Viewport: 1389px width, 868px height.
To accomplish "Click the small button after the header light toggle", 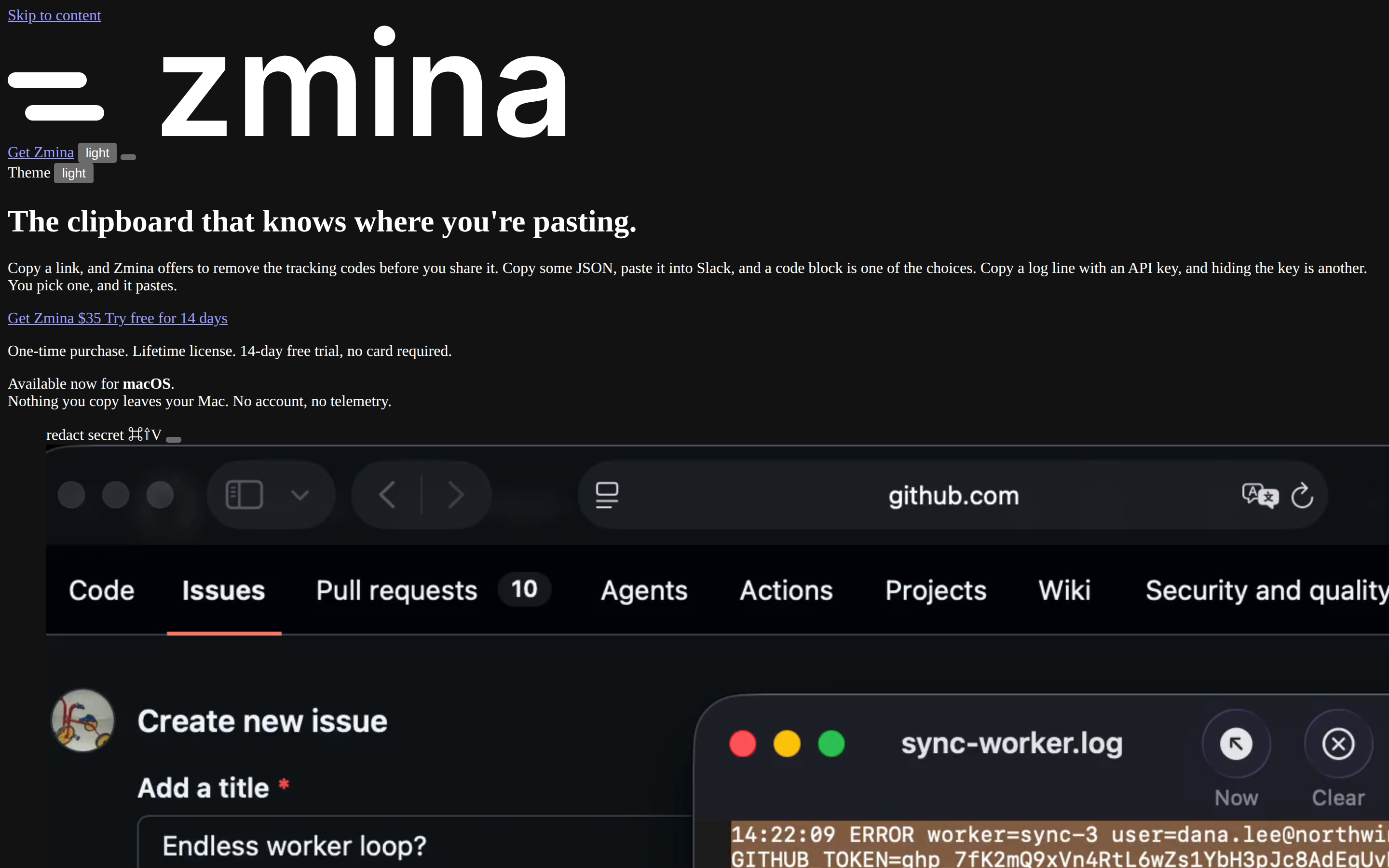I will click(x=128, y=157).
